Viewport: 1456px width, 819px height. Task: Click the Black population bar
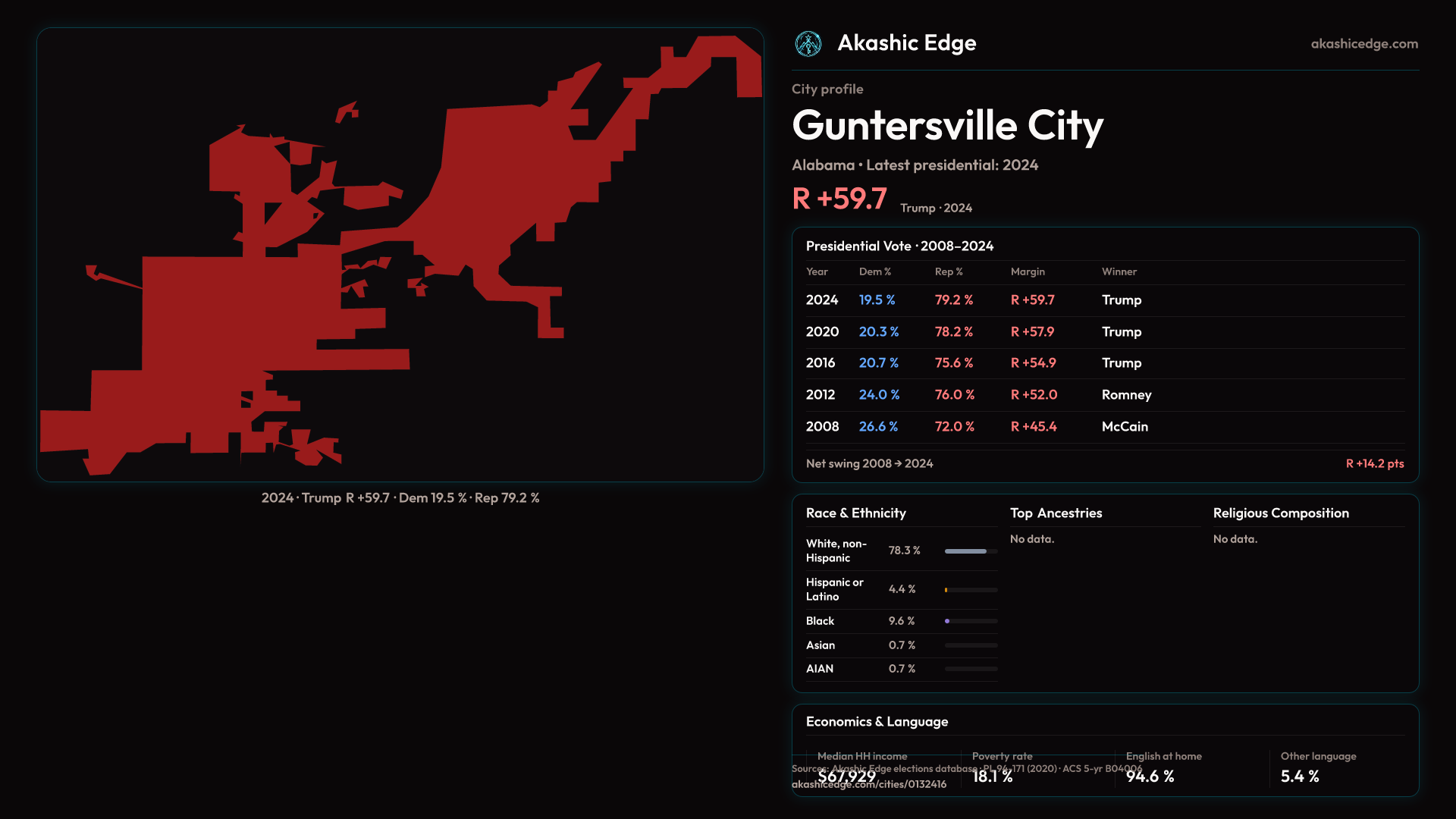click(x=971, y=621)
